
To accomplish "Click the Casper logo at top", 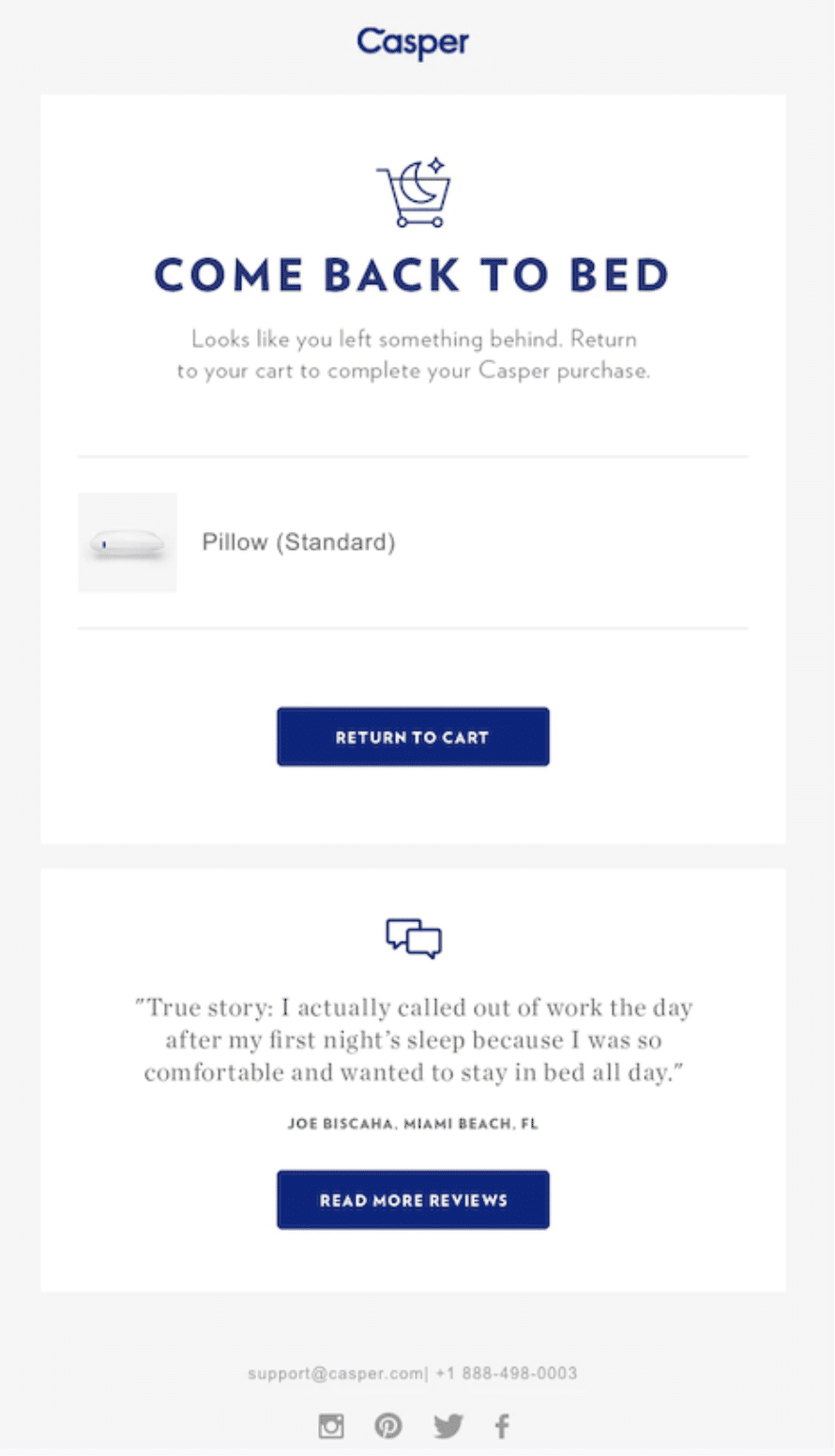I will click(413, 42).
